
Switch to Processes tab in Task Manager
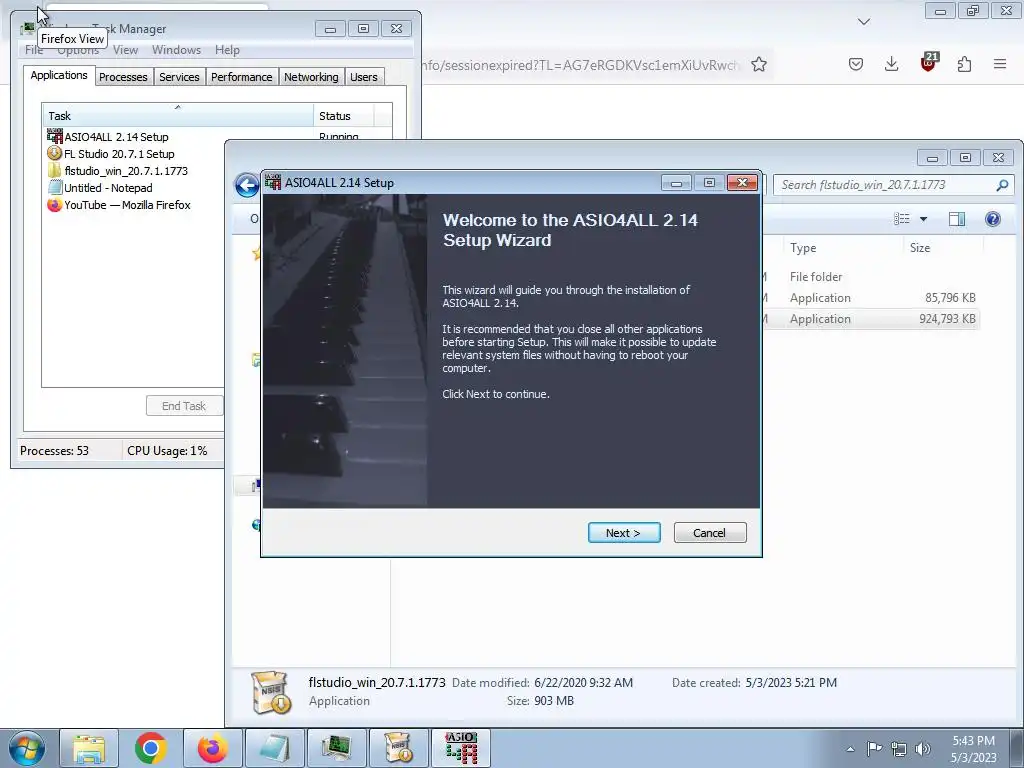pos(123,77)
